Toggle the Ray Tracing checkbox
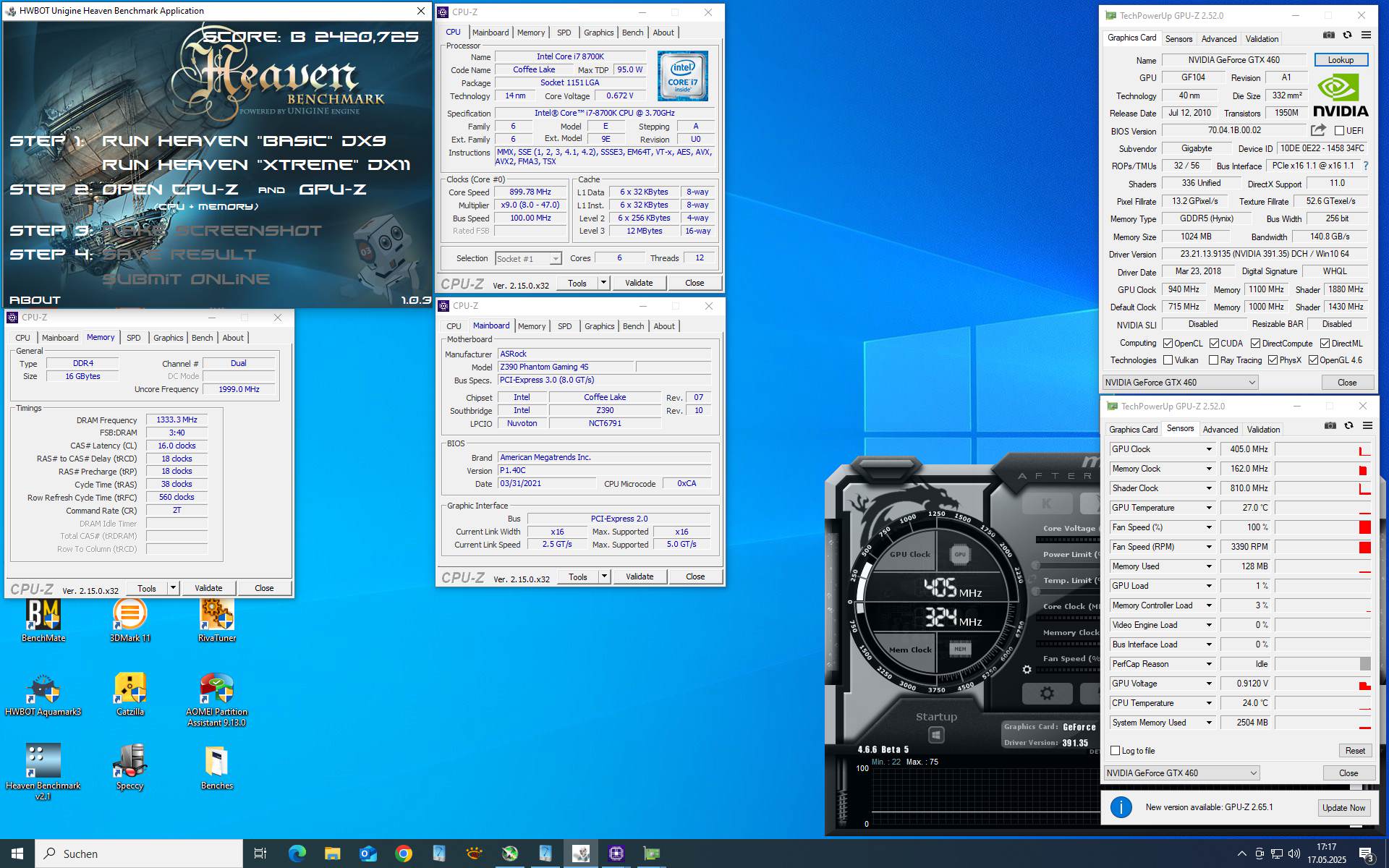 (x=1213, y=360)
